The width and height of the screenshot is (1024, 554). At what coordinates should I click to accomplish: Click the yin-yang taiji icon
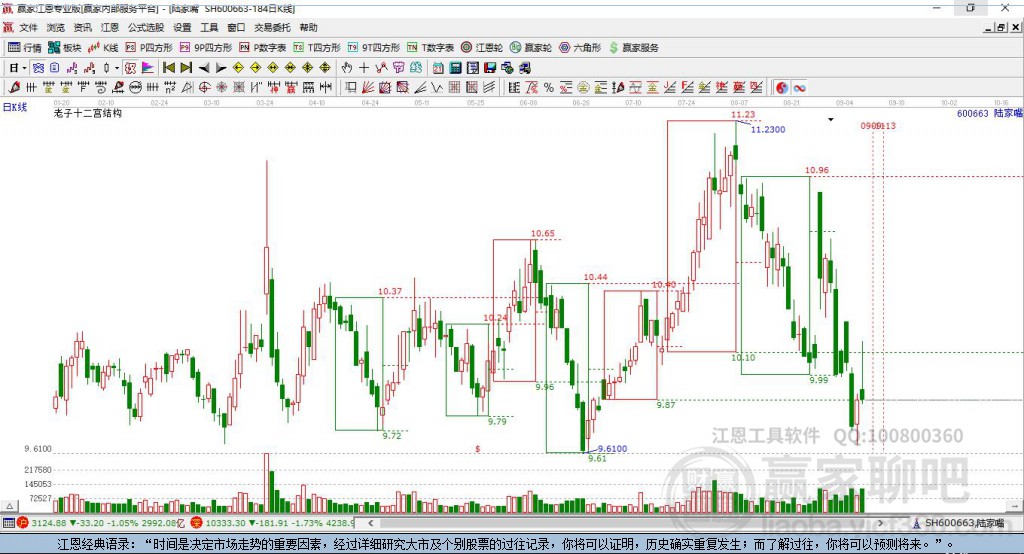[x=782, y=88]
